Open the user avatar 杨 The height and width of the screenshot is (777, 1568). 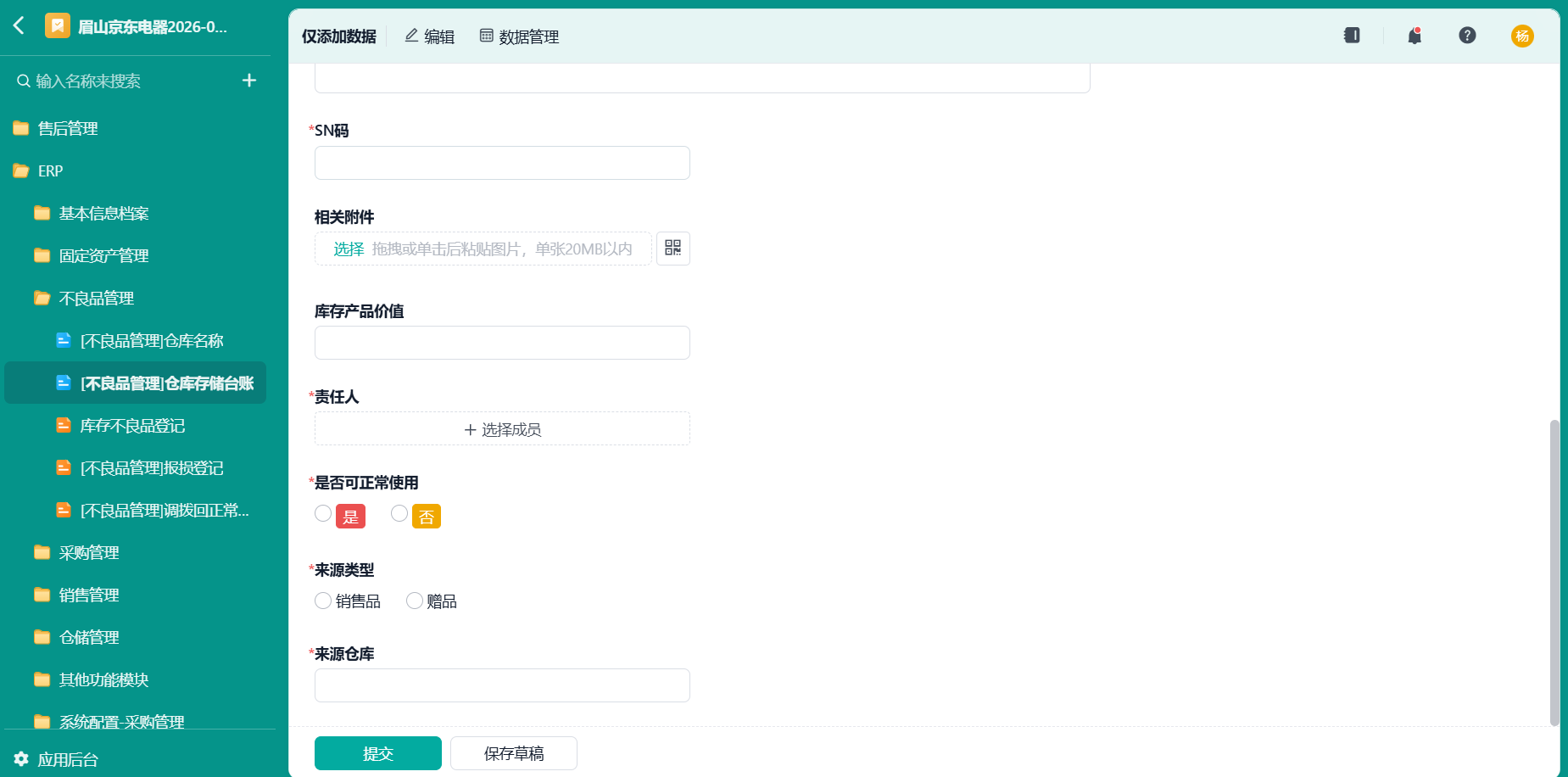pos(1522,36)
